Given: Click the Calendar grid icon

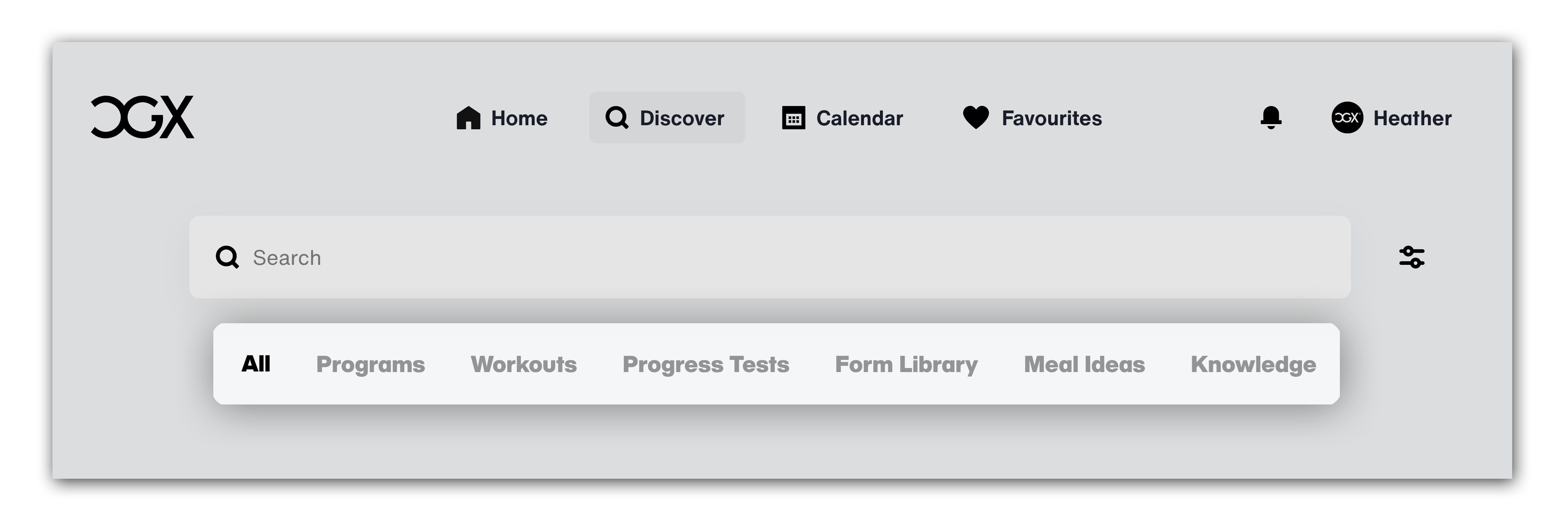Looking at the screenshot, I should (793, 118).
